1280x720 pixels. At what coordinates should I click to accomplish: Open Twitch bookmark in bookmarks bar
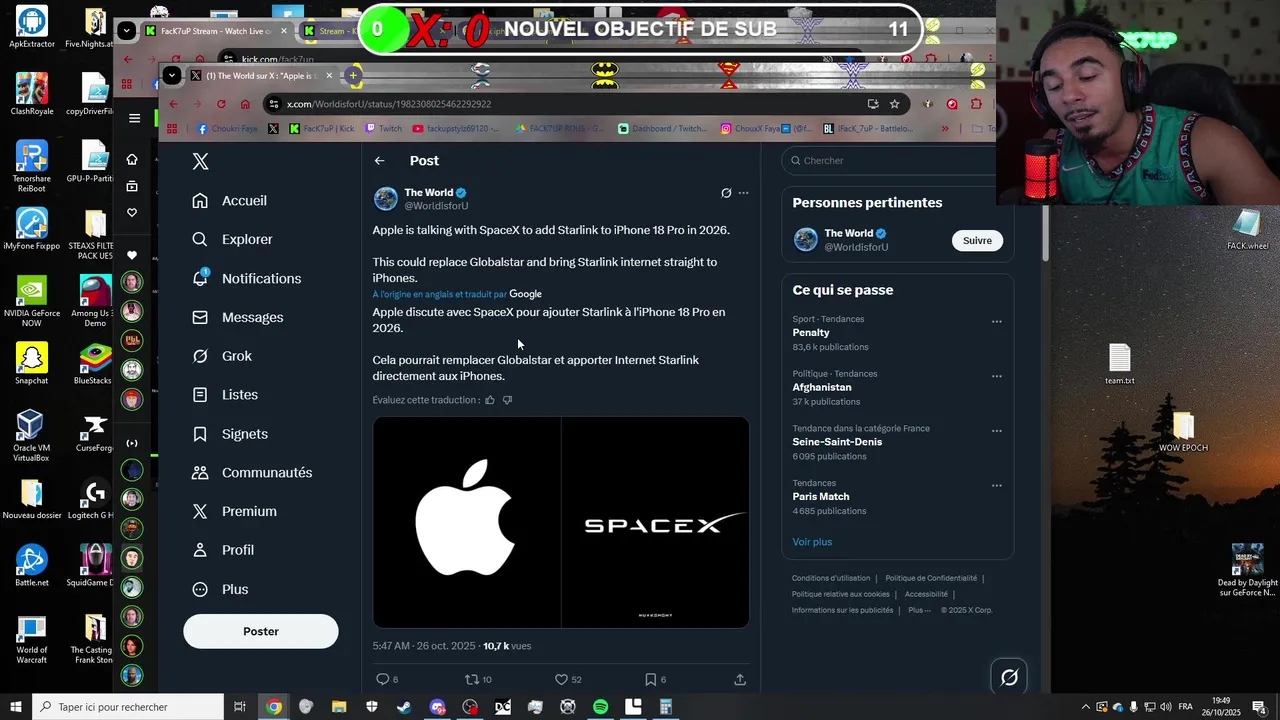(x=384, y=128)
